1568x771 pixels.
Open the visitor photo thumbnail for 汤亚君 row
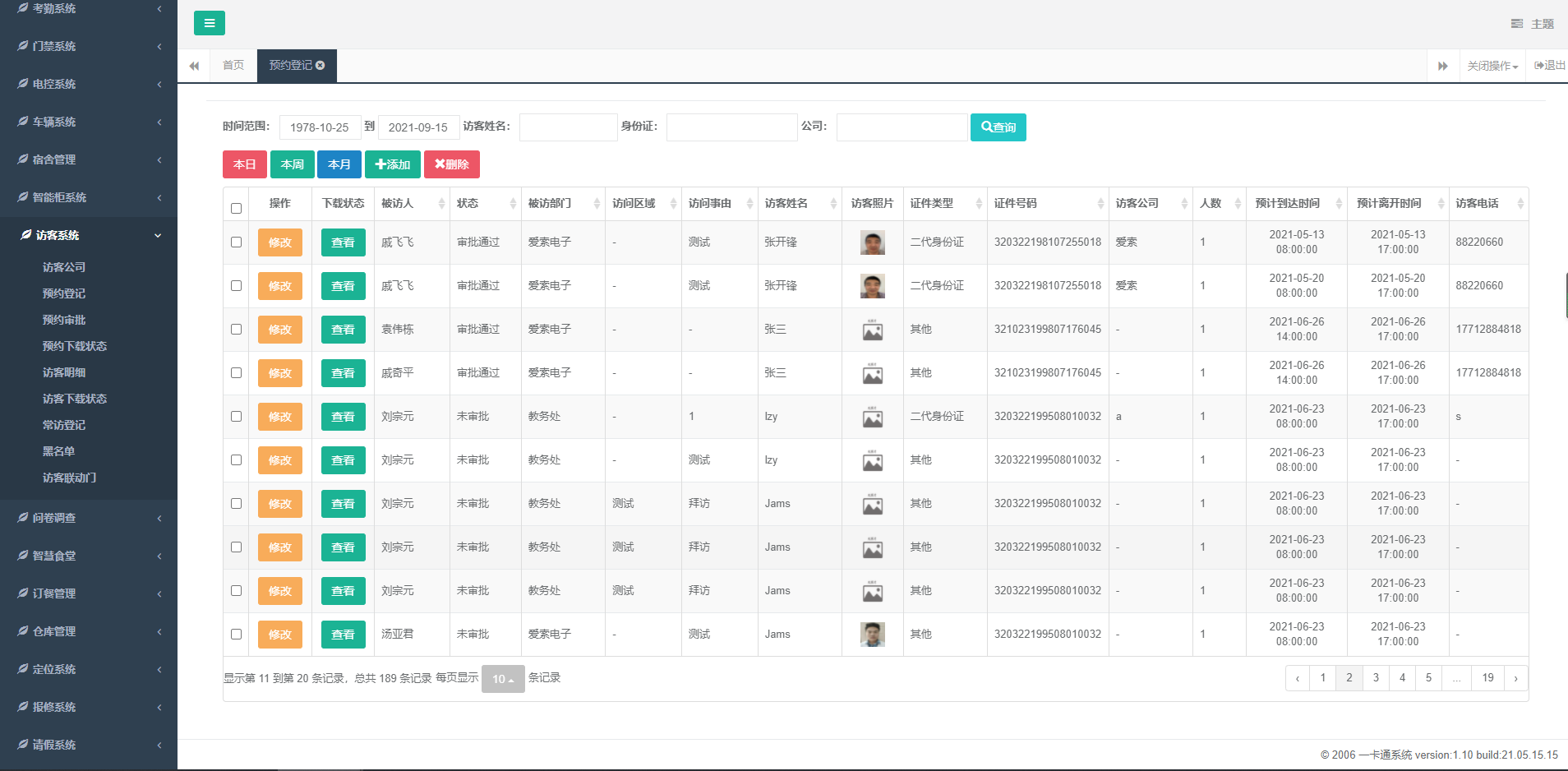pyautogui.click(x=872, y=635)
